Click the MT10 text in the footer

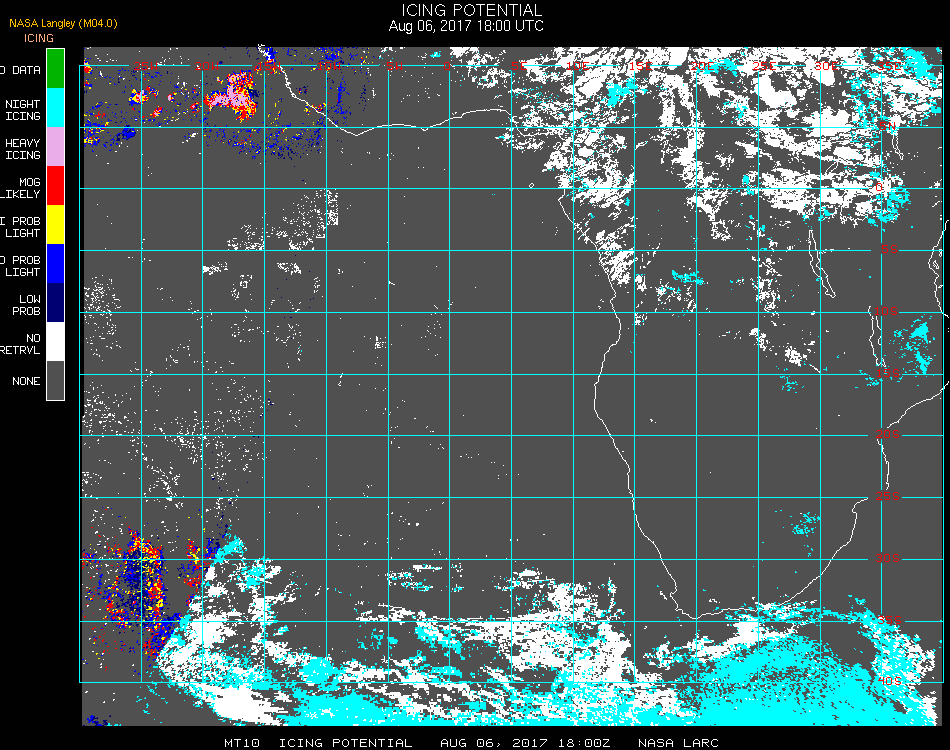coord(242,743)
